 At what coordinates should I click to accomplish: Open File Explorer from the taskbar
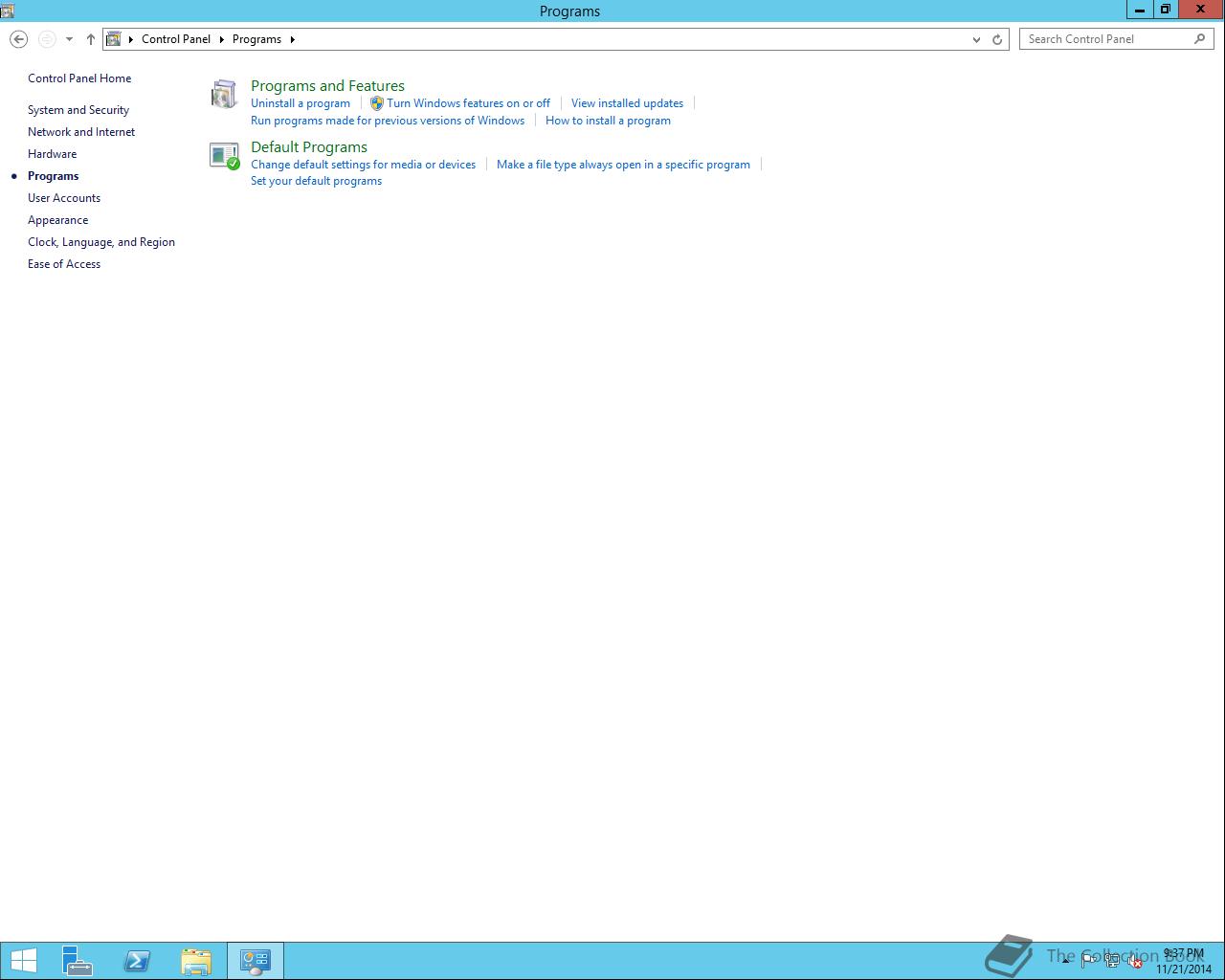pos(196,961)
